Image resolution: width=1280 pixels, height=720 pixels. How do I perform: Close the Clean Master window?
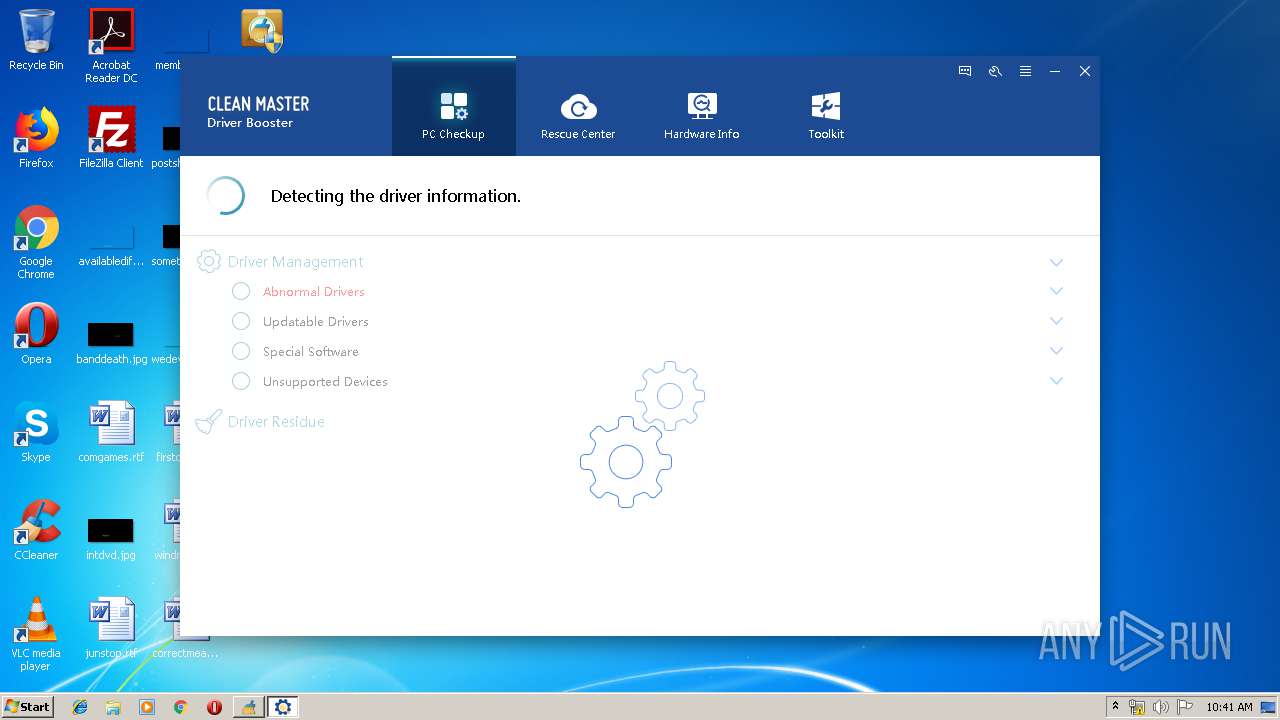(x=1085, y=71)
